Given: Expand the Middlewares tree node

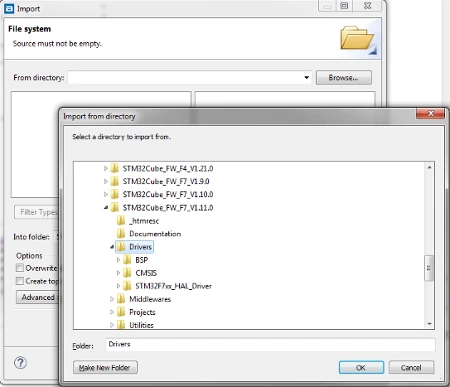Looking at the screenshot, I should [x=112, y=299].
